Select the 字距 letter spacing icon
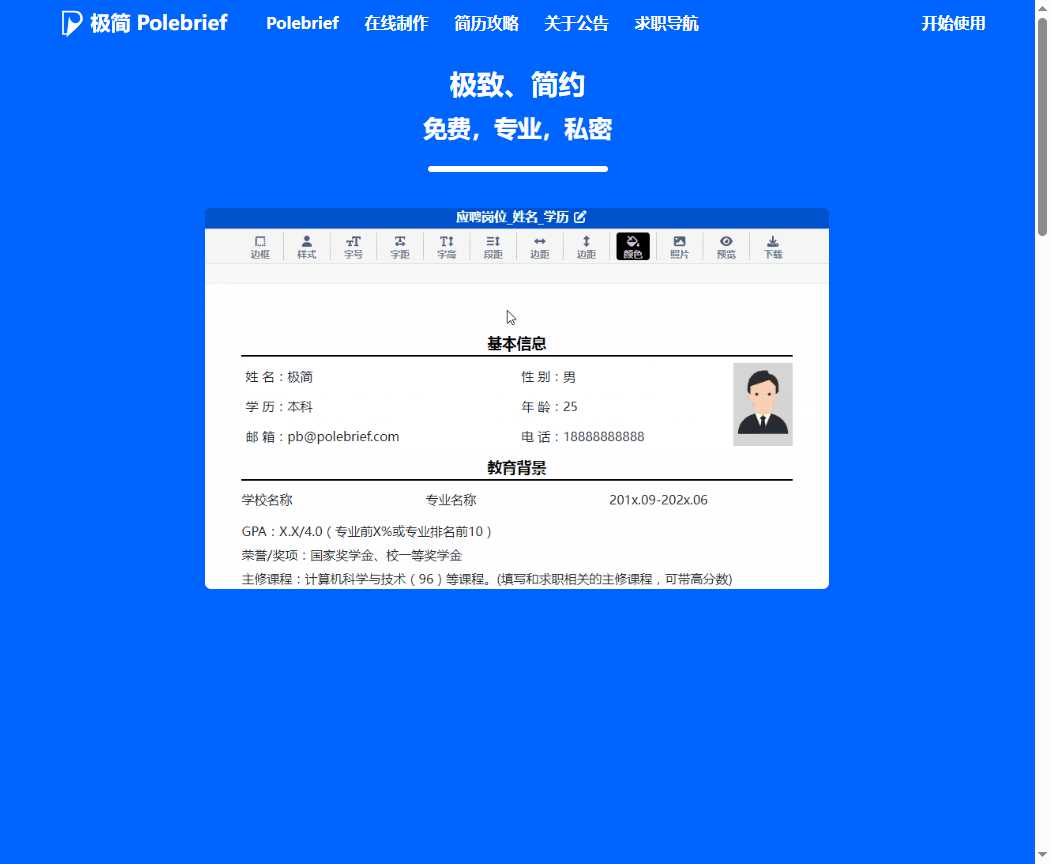This screenshot has height=864, width=1050. [399, 246]
